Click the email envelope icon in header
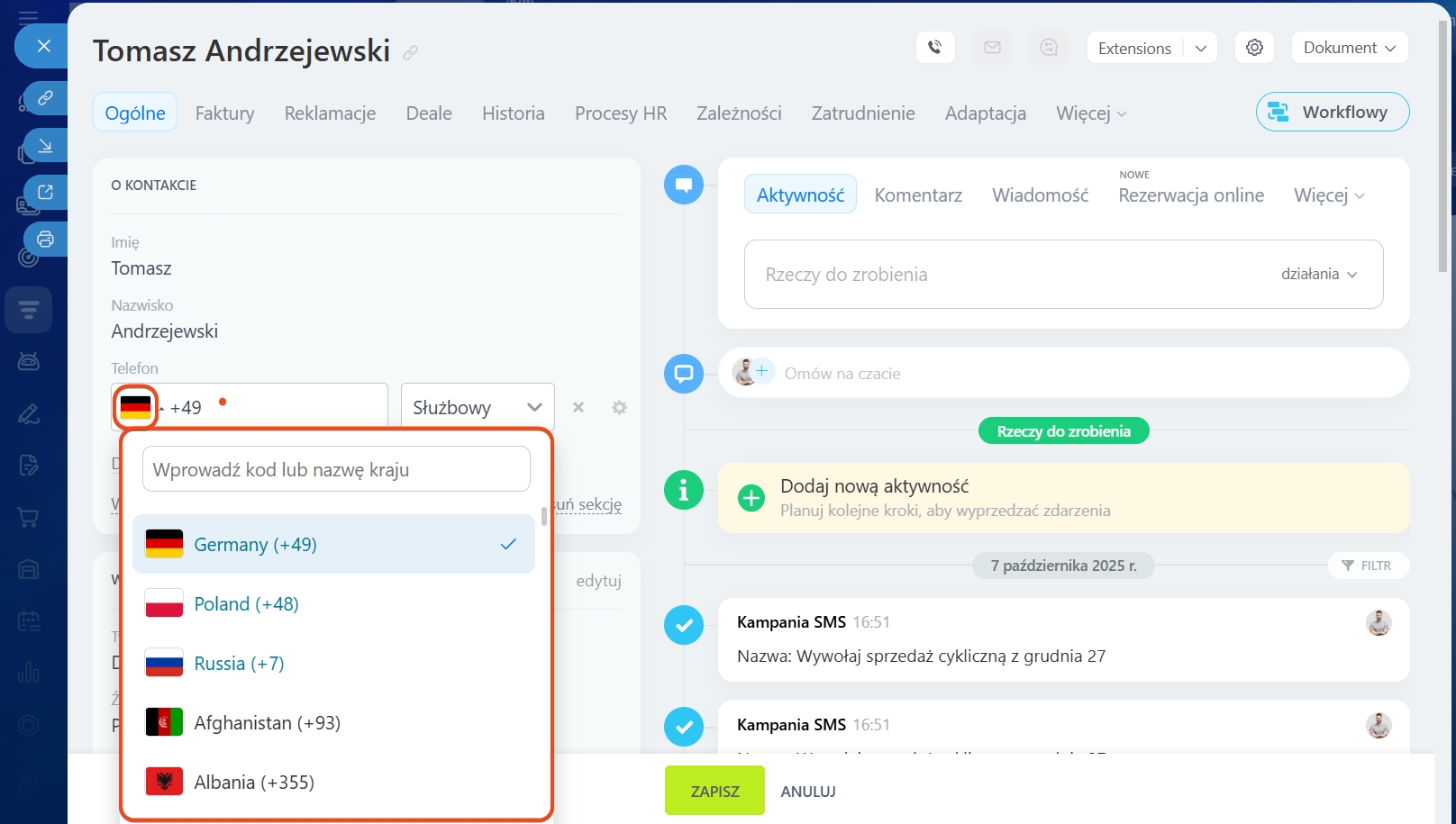1456x824 pixels. tap(992, 48)
